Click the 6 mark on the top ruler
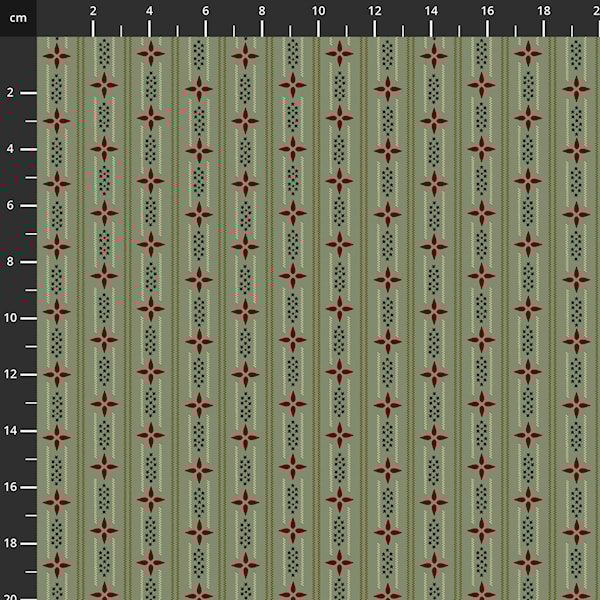600x600 pixels. click(205, 10)
